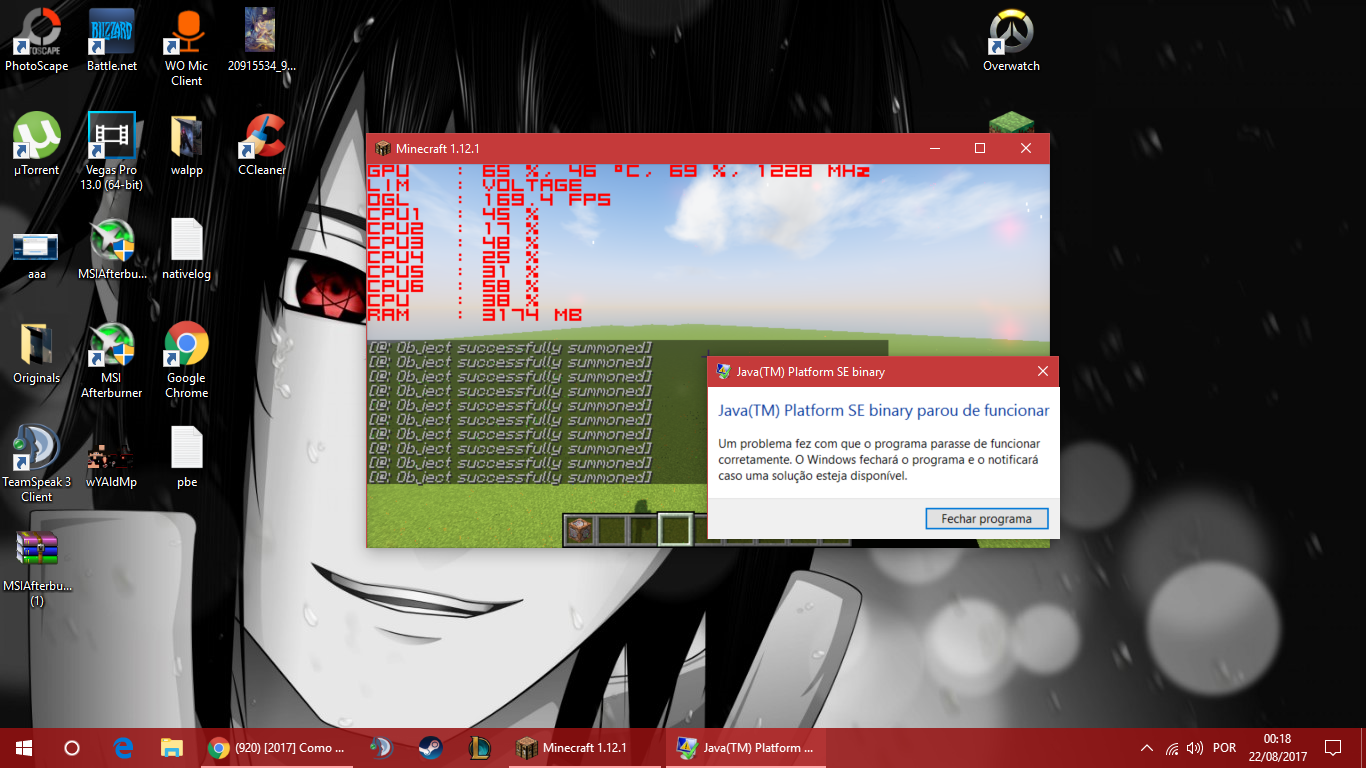Show hidden system tray icons
The width and height of the screenshot is (1366, 768).
(1146, 748)
